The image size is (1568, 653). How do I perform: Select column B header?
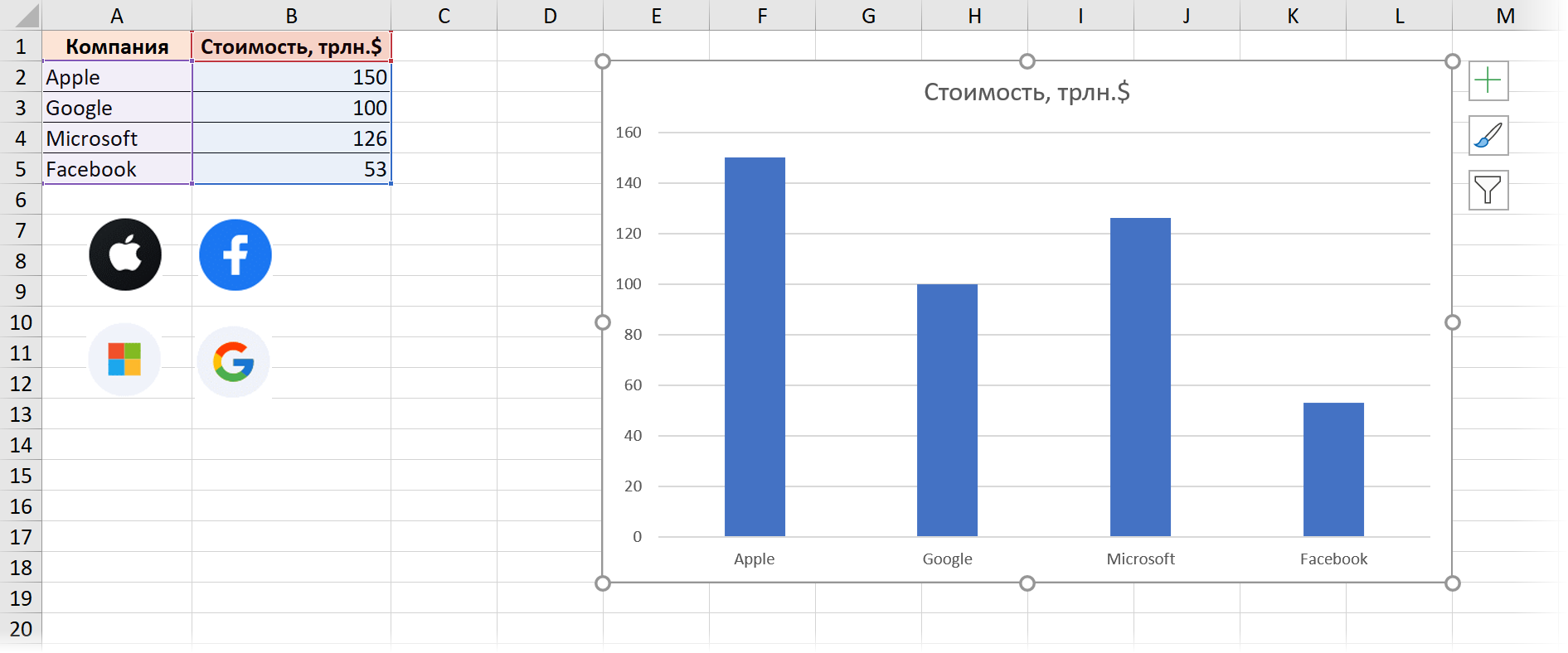click(292, 16)
